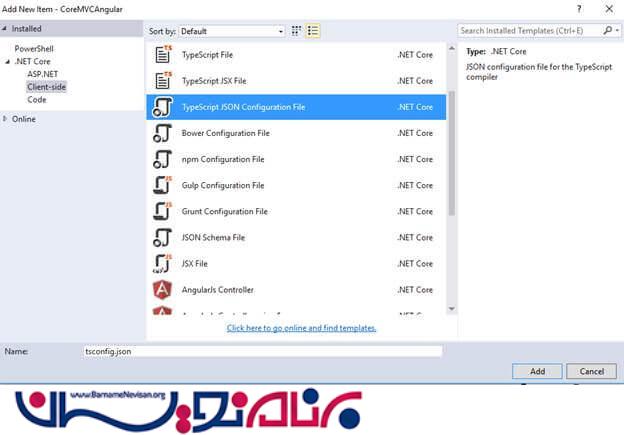Viewport: 624px width, 435px height.
Task: Click .NET Core label in npm Configuration row
Action: pos(415,159)
